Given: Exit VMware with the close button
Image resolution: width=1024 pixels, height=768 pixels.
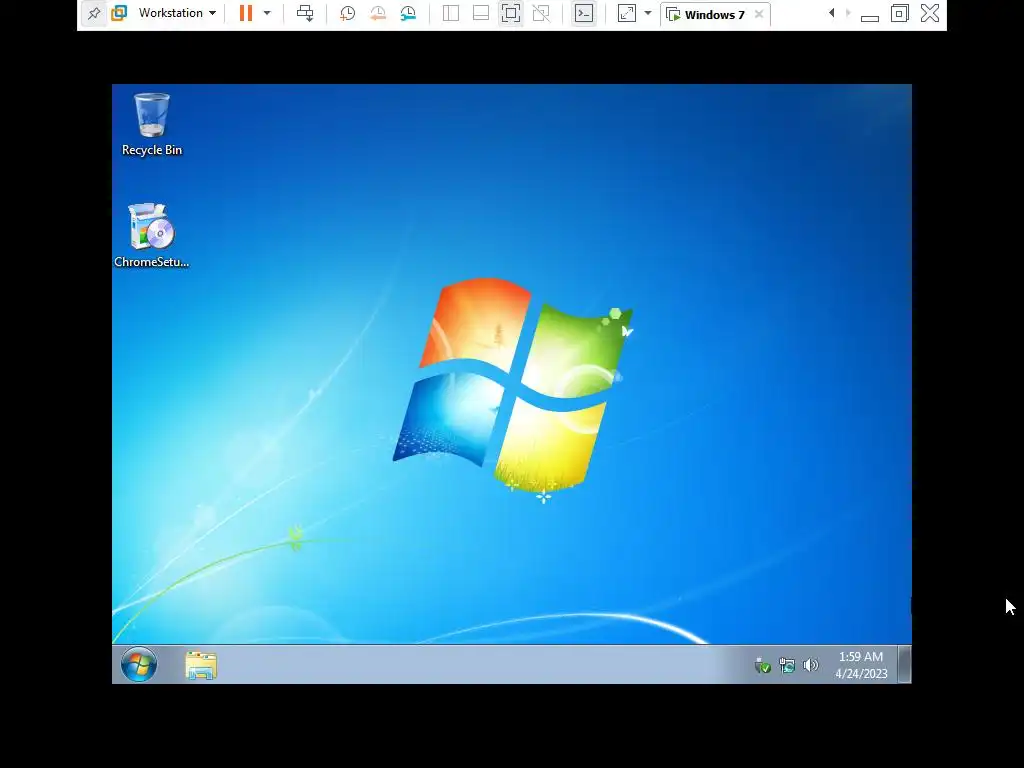Looking at the screenshot, I should 930,13.
